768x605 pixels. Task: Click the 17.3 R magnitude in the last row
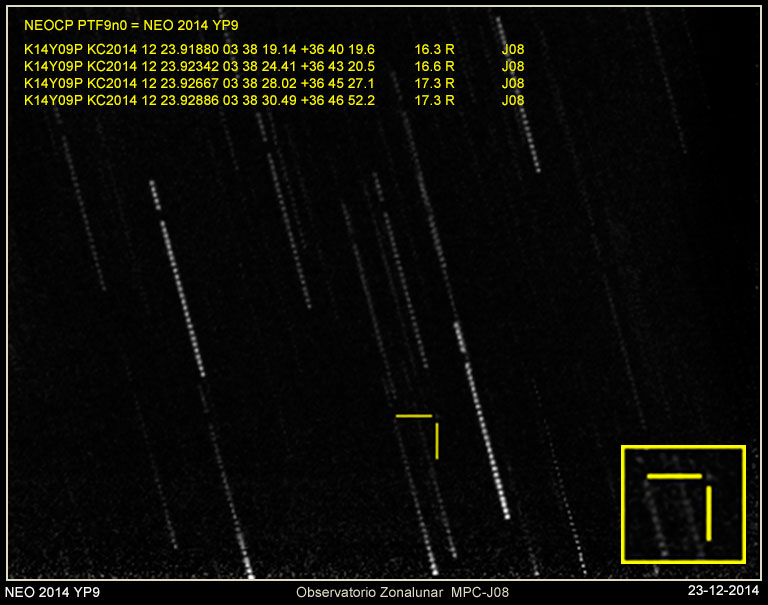[x=434, y=100]
